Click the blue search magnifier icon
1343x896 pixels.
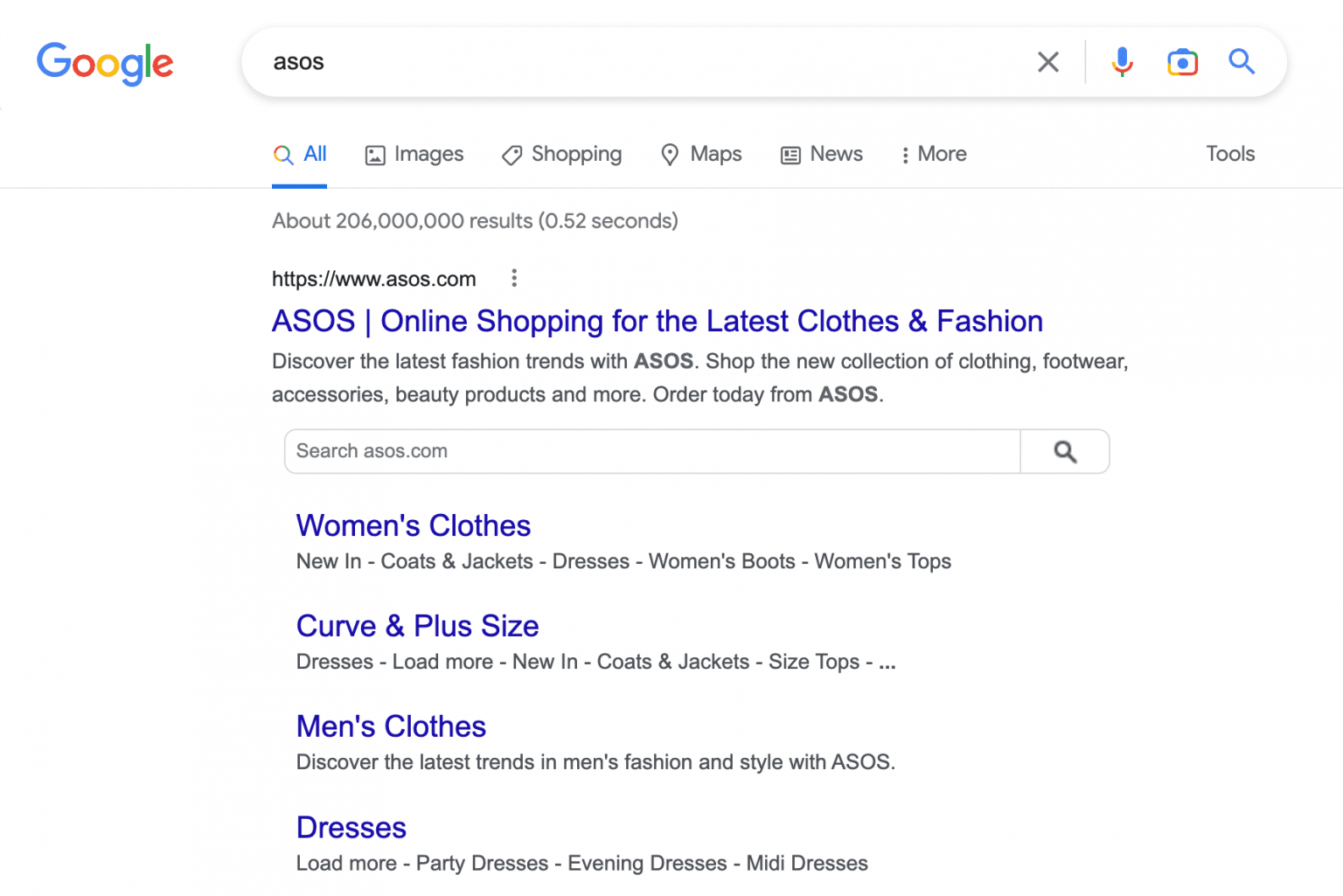pyautogui.click(x=1242, y=62)
